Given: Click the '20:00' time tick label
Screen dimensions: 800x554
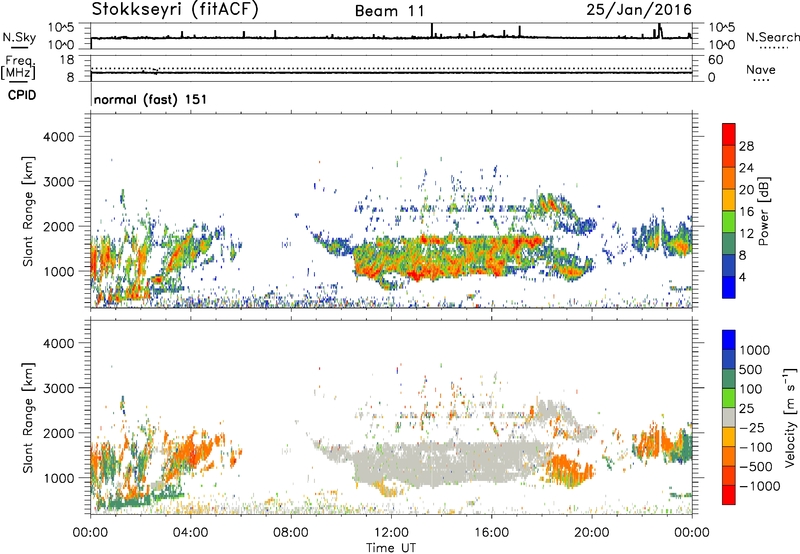Looking at the screenshot, I should (x=592, y=533).
